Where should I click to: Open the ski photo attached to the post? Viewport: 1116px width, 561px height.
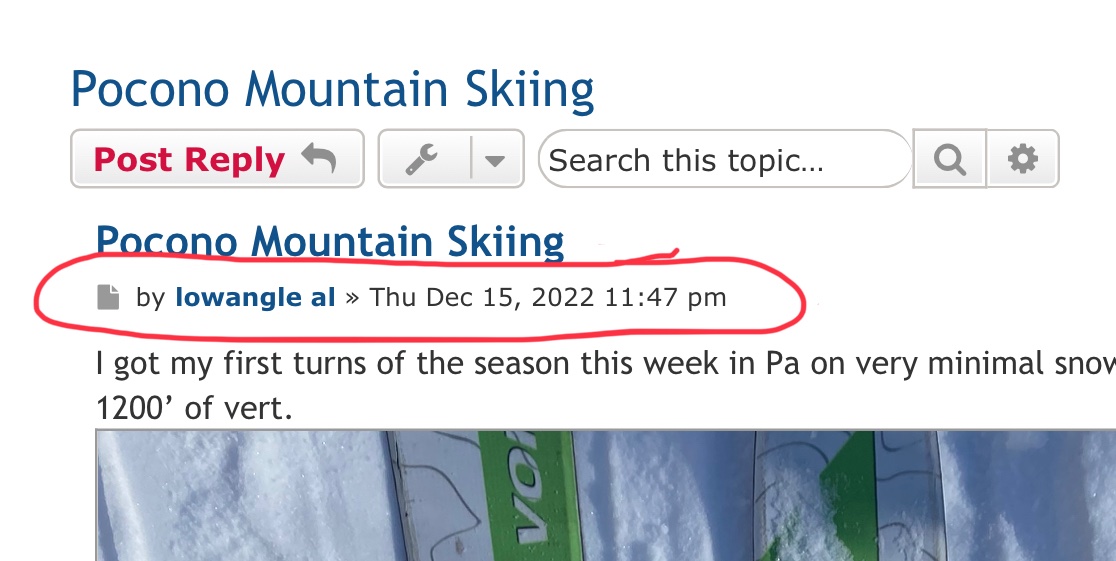point(606,496)
